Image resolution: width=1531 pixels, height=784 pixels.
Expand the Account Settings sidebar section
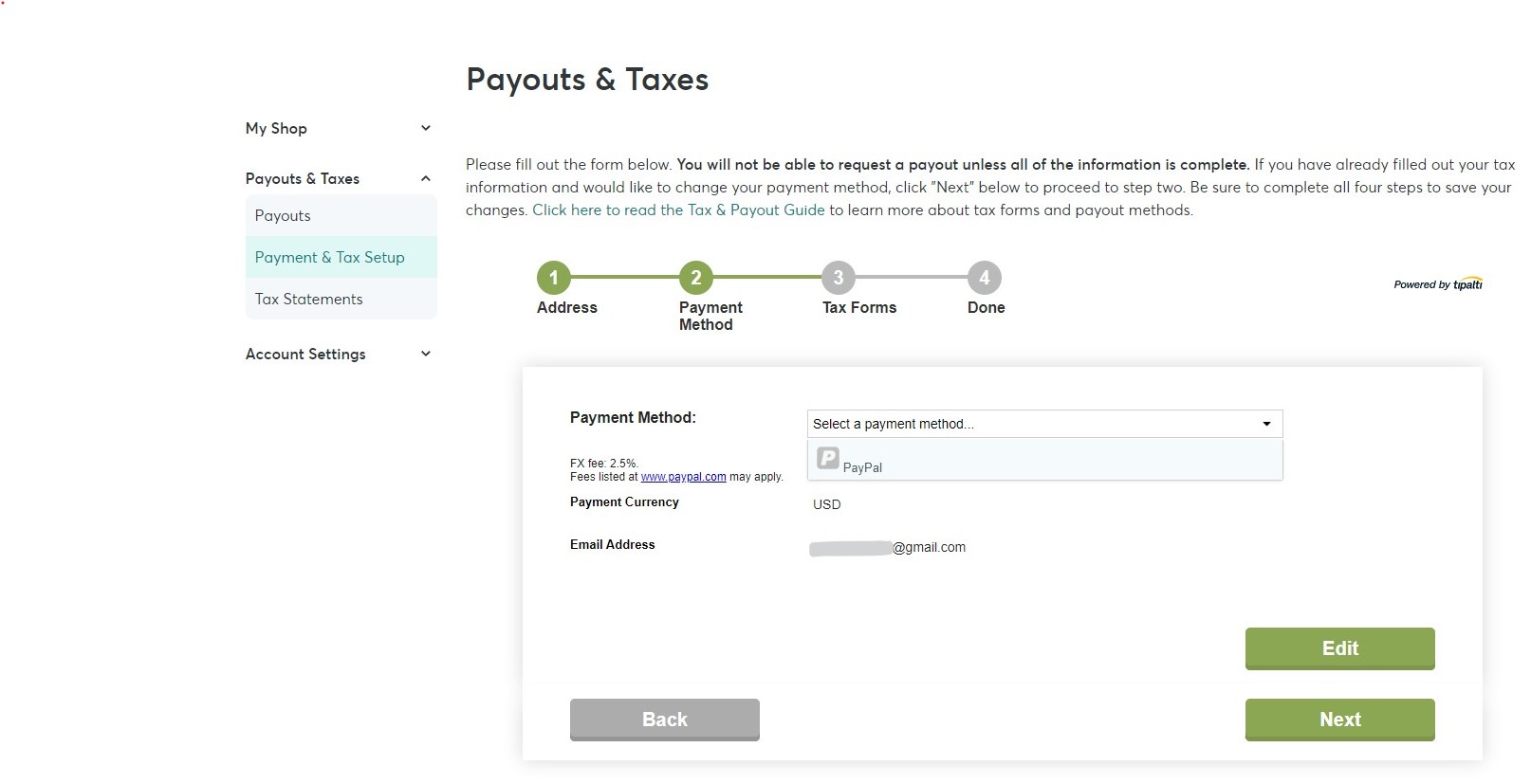tap(426, 354)
